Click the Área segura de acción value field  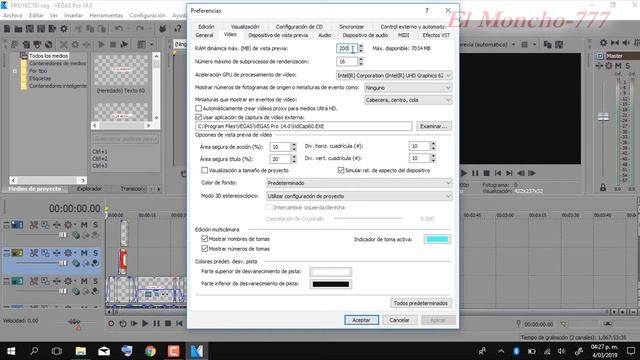pos(280,147)
